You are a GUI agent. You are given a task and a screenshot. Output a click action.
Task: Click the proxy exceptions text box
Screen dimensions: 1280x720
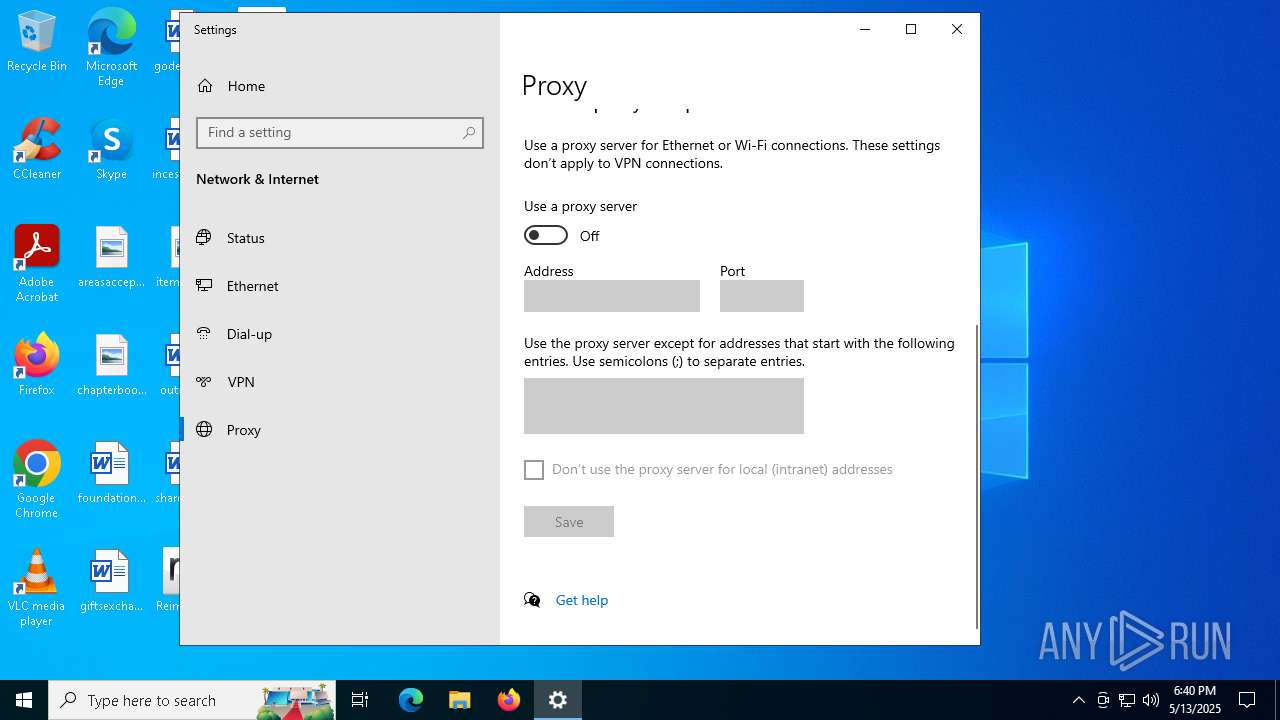click(x=664, y=406)
